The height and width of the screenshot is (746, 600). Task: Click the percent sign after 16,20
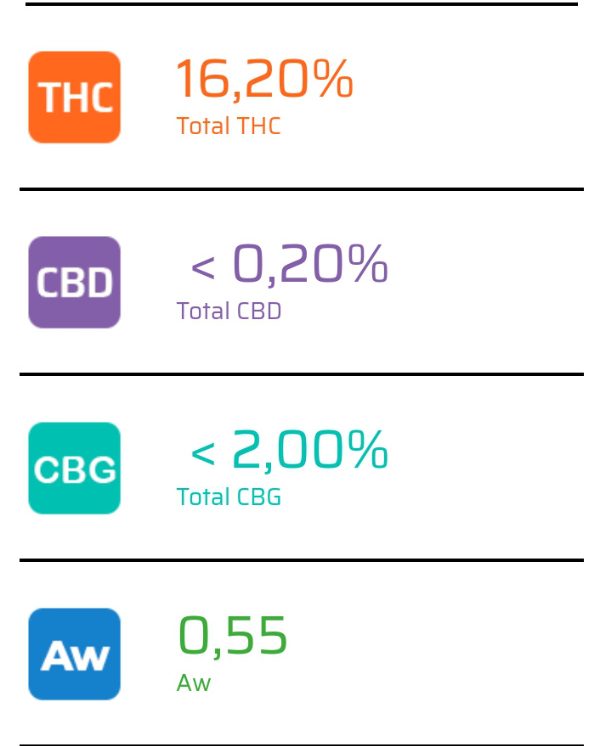pos(333,78)
